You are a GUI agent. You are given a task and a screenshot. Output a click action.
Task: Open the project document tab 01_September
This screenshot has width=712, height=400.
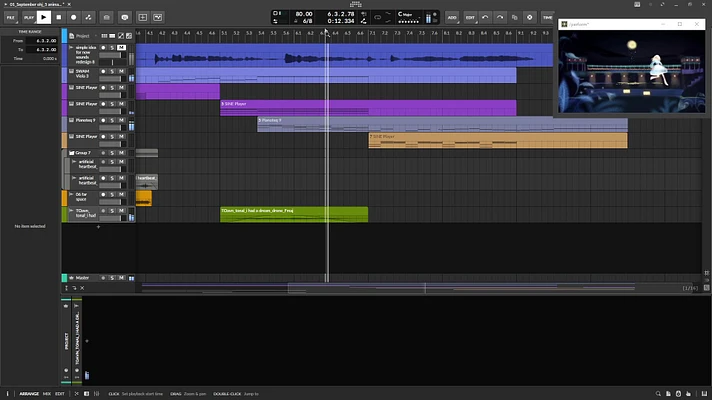click(35, 4)
